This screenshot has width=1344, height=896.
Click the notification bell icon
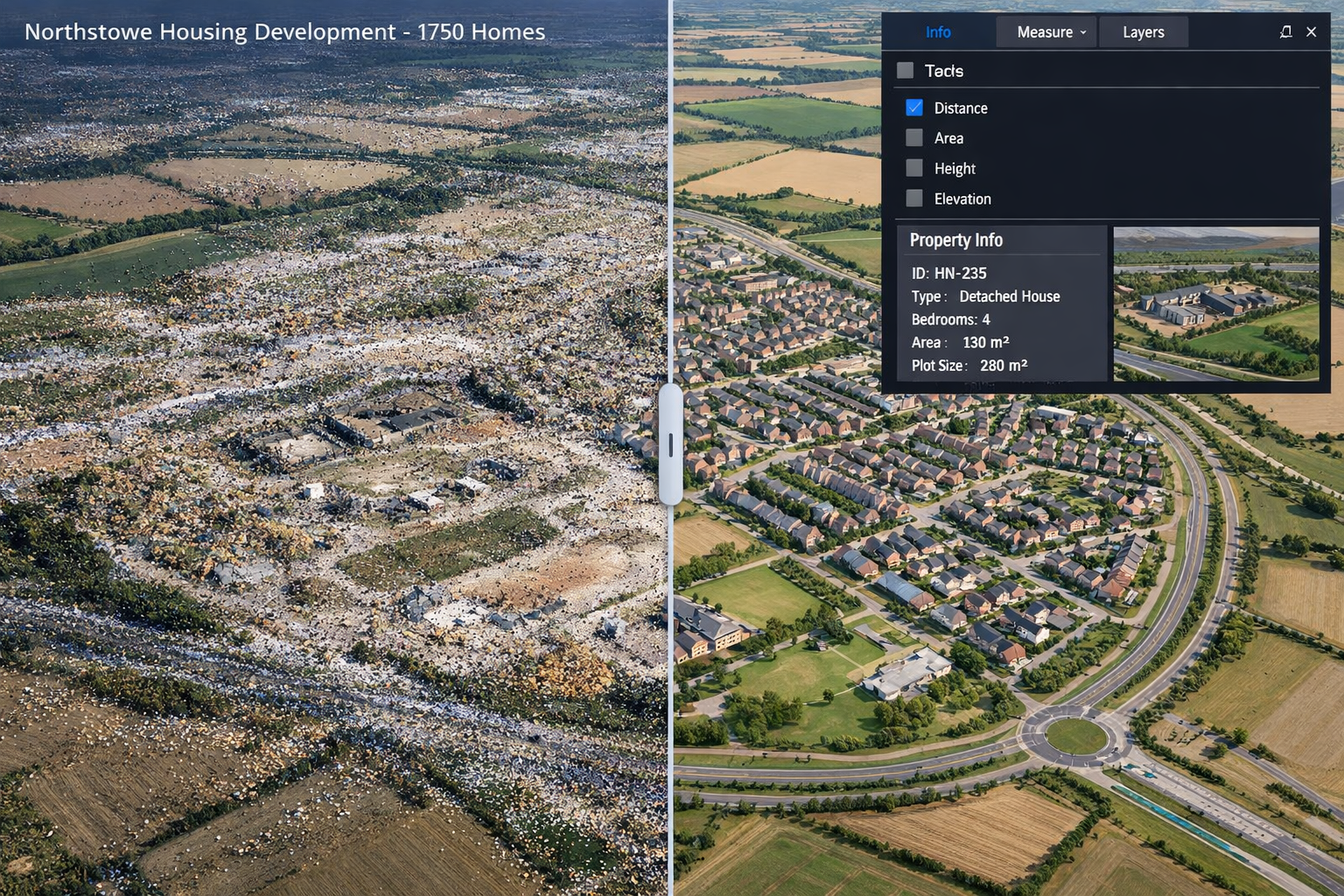[x=1285, y=31]
